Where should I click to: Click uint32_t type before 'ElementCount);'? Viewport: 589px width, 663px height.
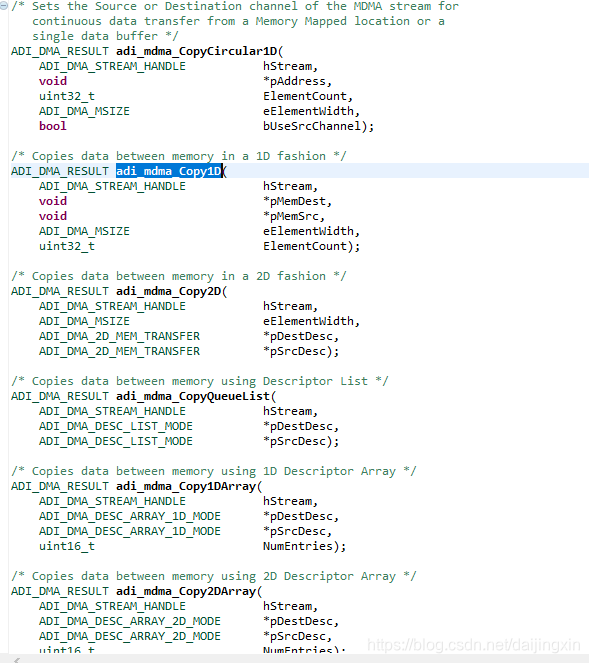pos(67,246)
